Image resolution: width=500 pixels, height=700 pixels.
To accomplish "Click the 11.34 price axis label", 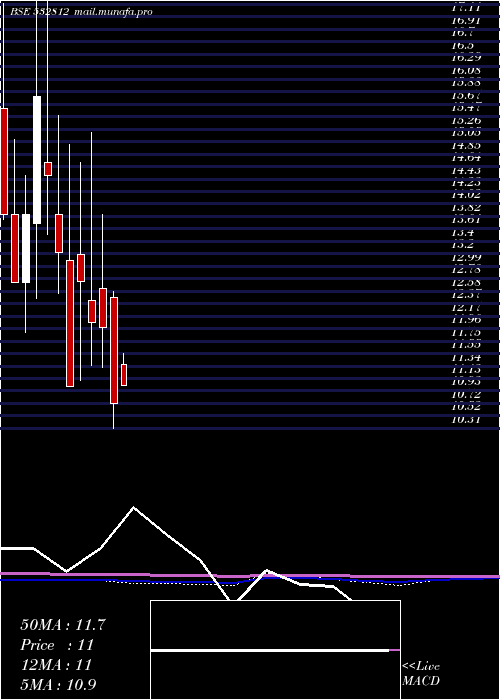I will click(x=466, y=357).
